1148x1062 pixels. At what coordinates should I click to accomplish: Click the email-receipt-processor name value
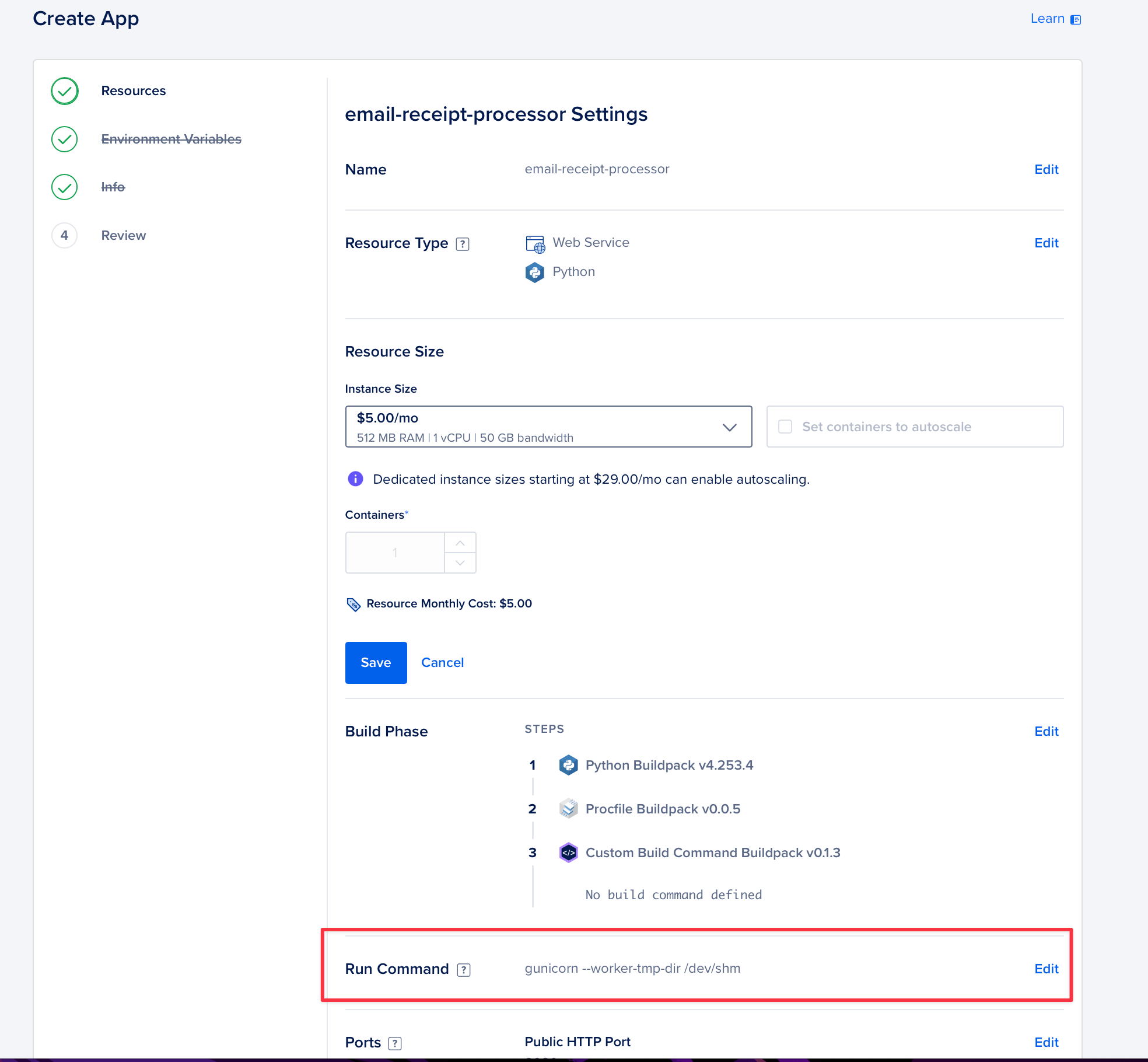(597, 169)
